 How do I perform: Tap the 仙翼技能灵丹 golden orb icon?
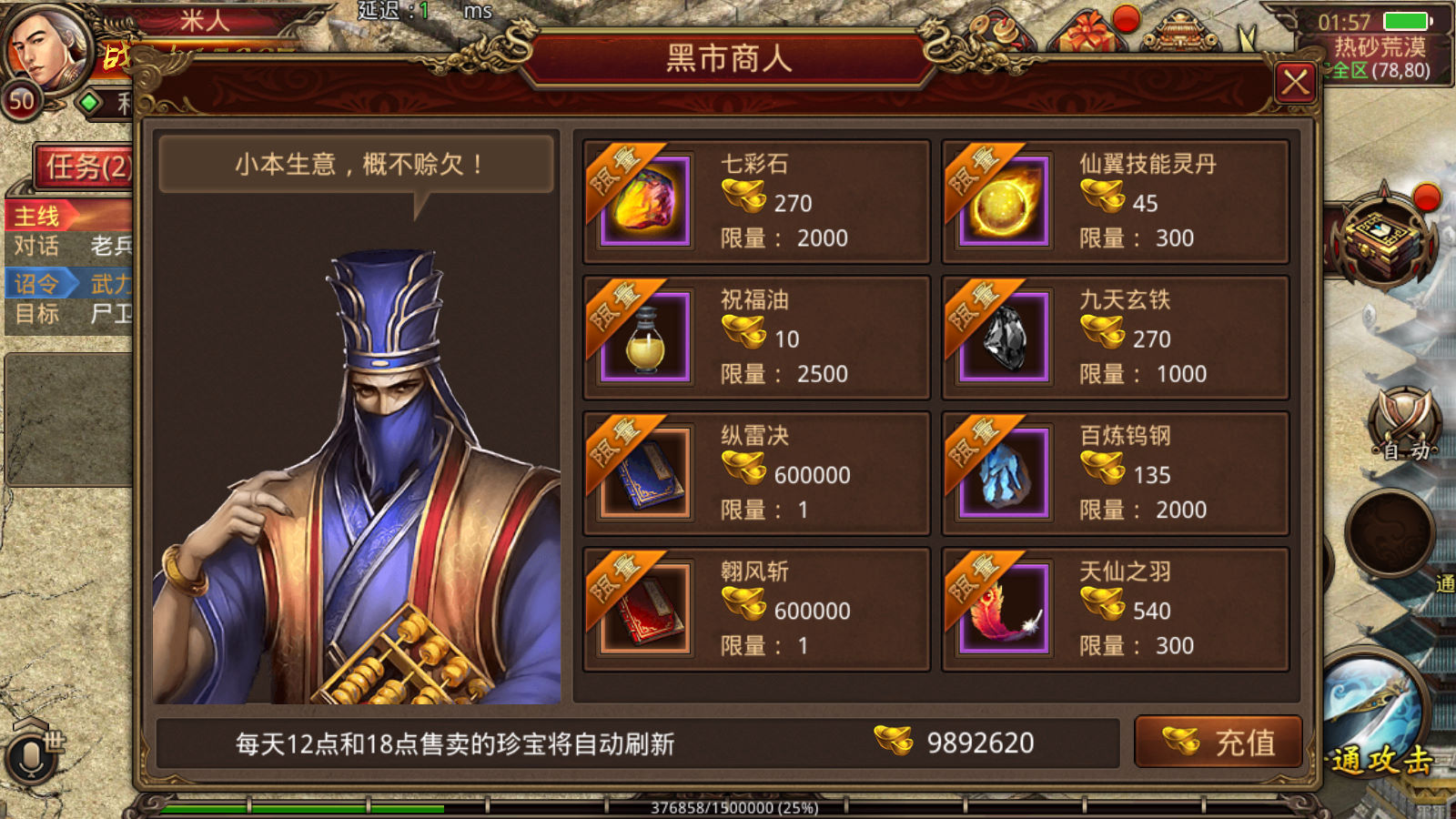pos(1003,201)
